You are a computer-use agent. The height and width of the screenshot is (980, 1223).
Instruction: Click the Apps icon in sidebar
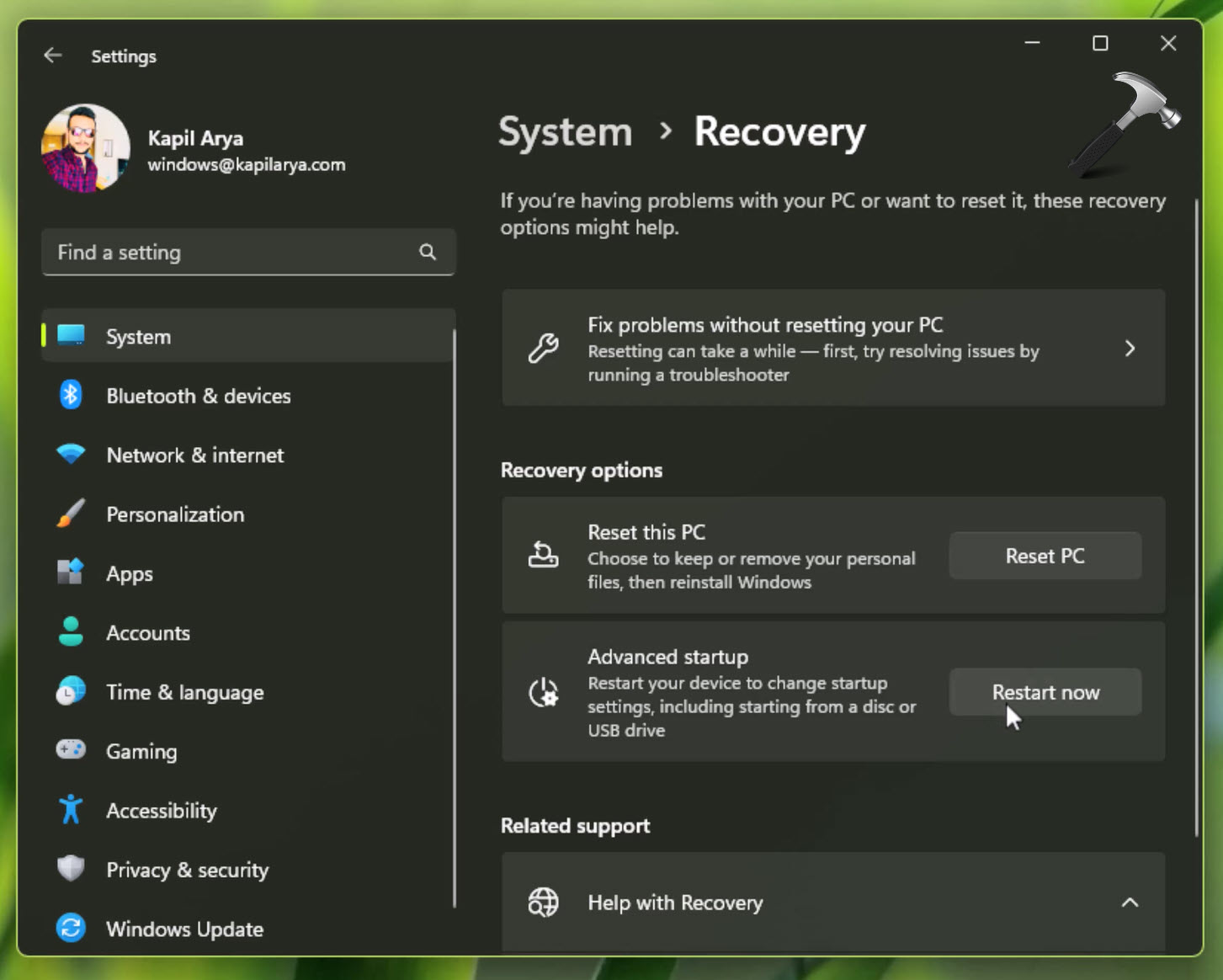point(71,573)
